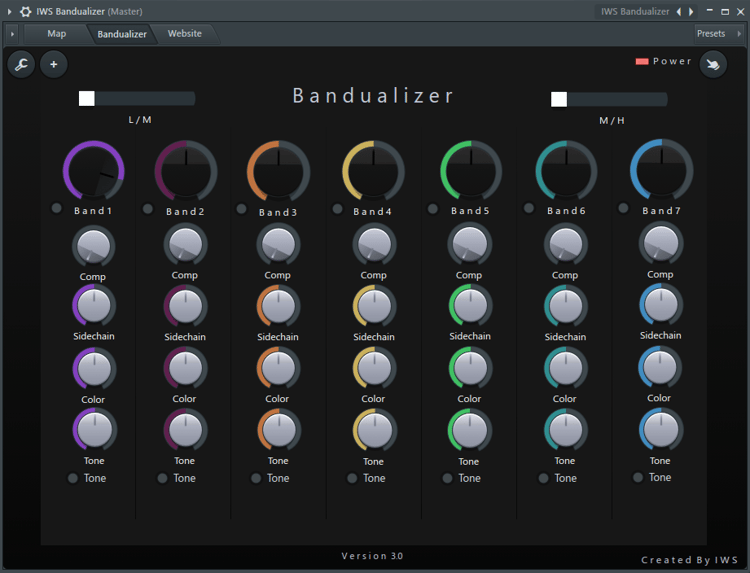Image resolution: width=750 pixels, height=573 pixels.
Task: Toggle the Band 2 enable dot
Action: (148, 209)
